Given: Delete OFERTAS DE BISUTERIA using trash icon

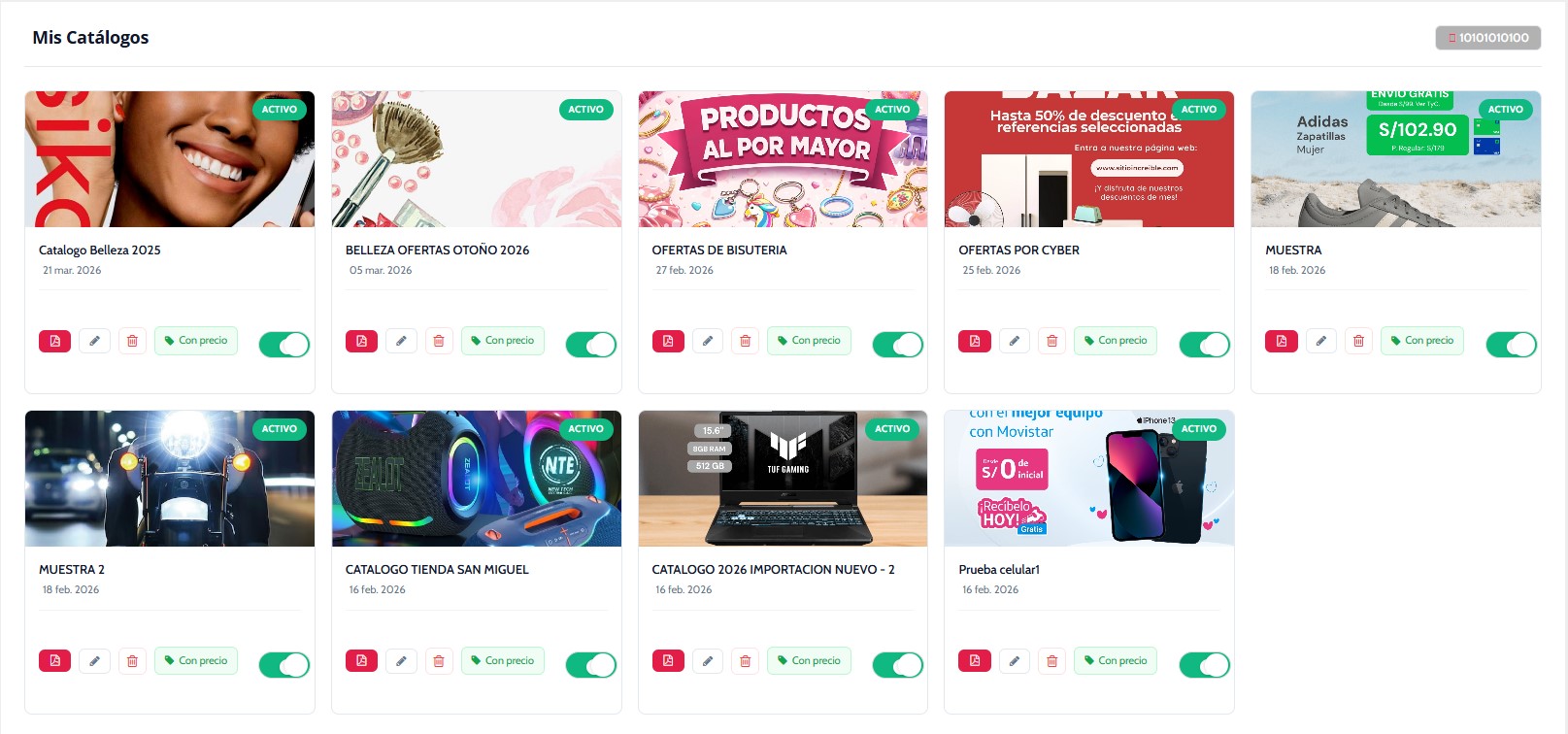Looking at the screenshot, I should pyautogui.click(x=746, y=341).
